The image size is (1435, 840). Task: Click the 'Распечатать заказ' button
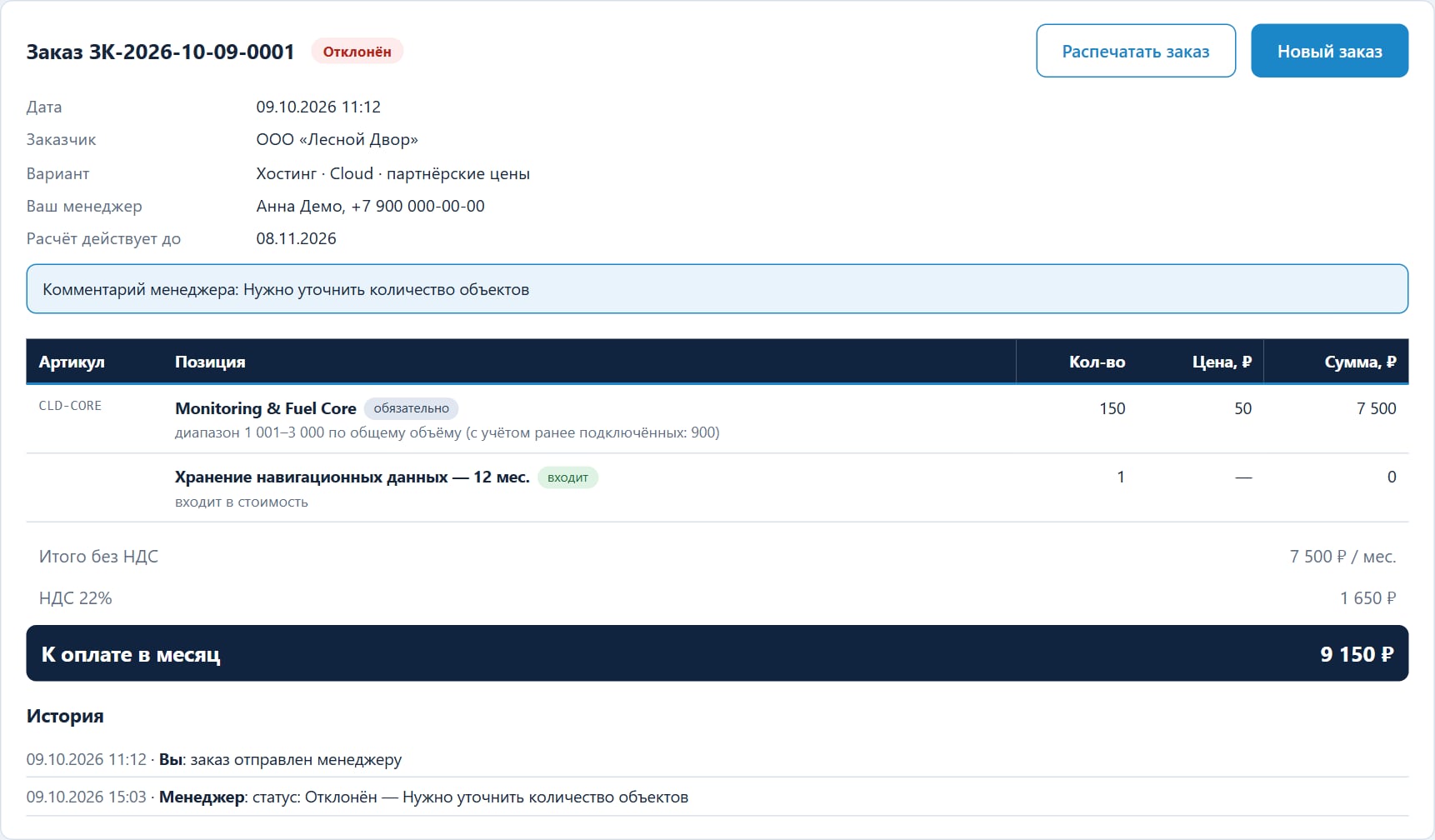(1136, 51)
